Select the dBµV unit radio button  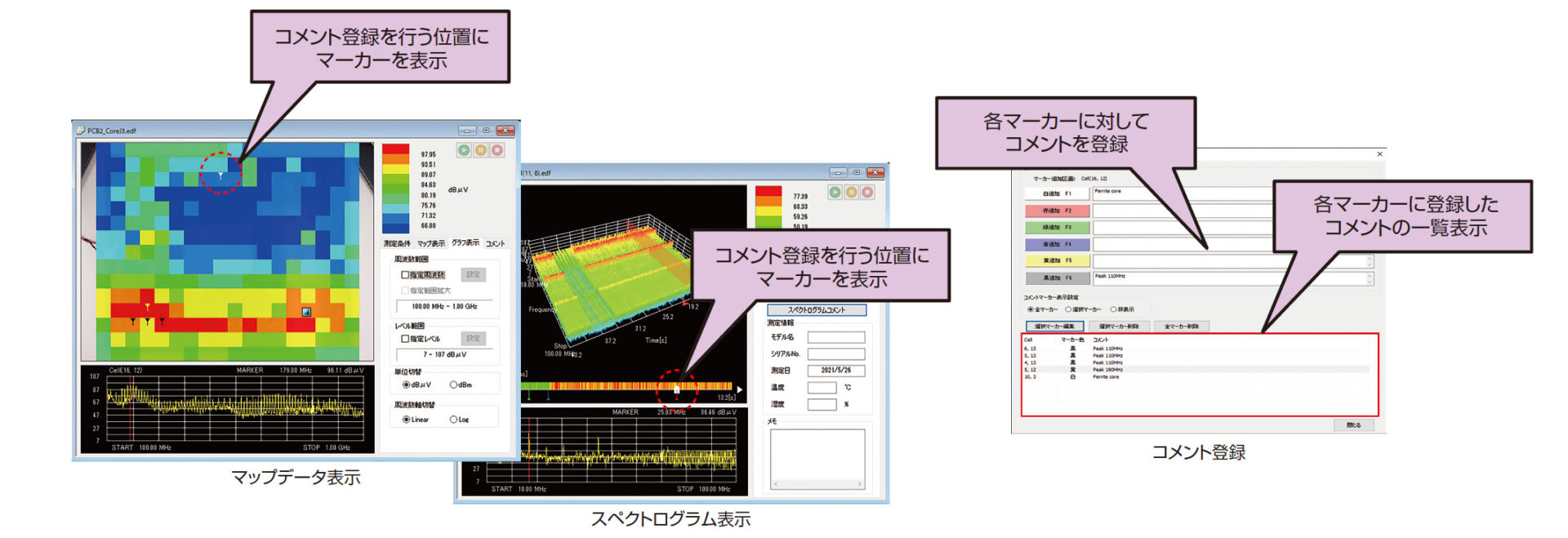[406, 385]
